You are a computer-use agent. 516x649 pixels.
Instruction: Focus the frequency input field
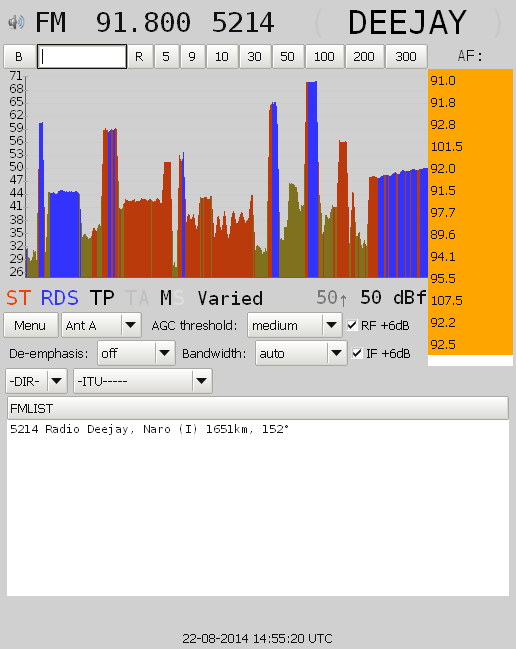tap(82, 56)
